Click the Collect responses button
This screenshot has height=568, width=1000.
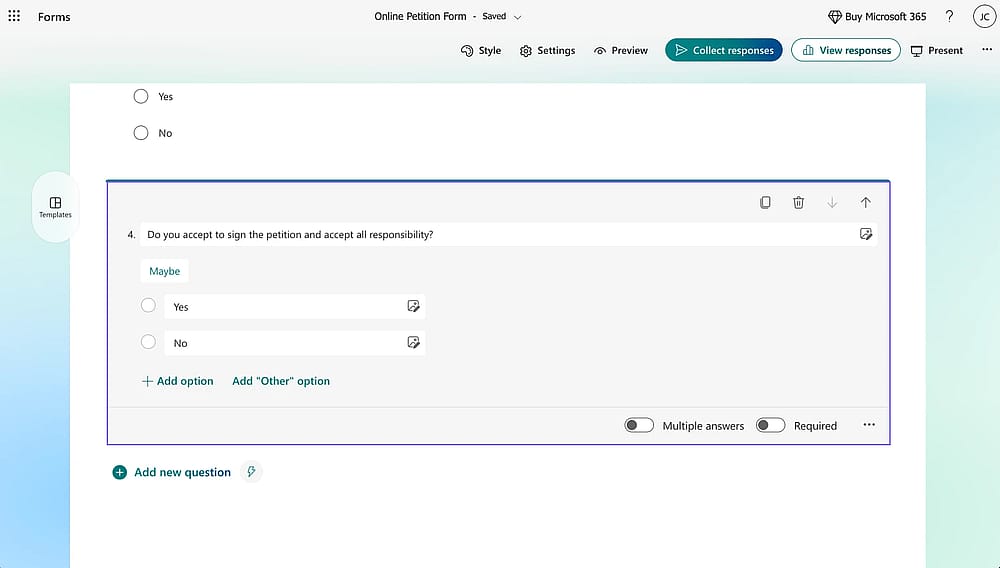coord(724,50)
